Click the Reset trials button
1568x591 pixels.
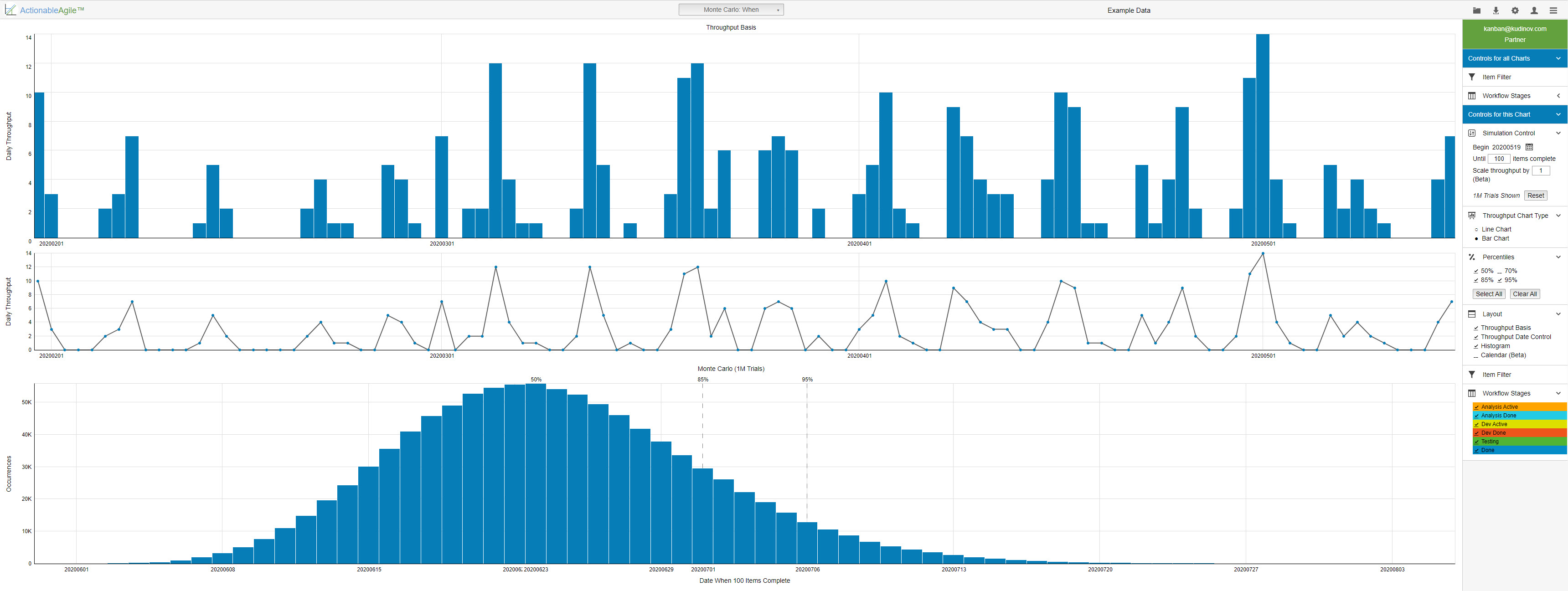coord(1535,195)
